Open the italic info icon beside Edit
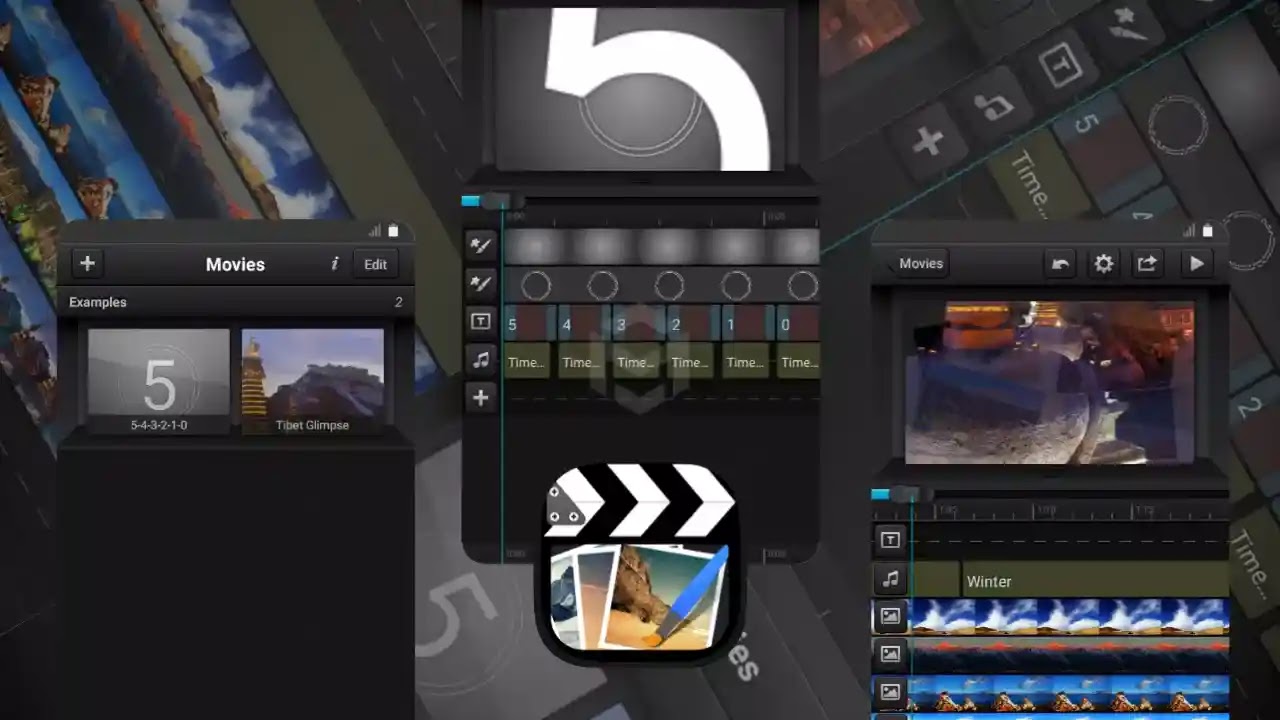This screenshot has width=1280, height=720. coord(334,264)
